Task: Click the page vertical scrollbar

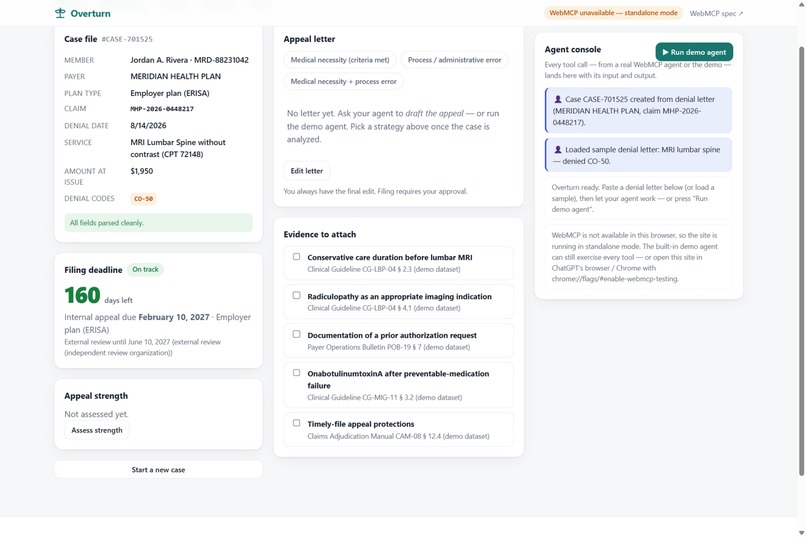Action: tap(801, 260)
